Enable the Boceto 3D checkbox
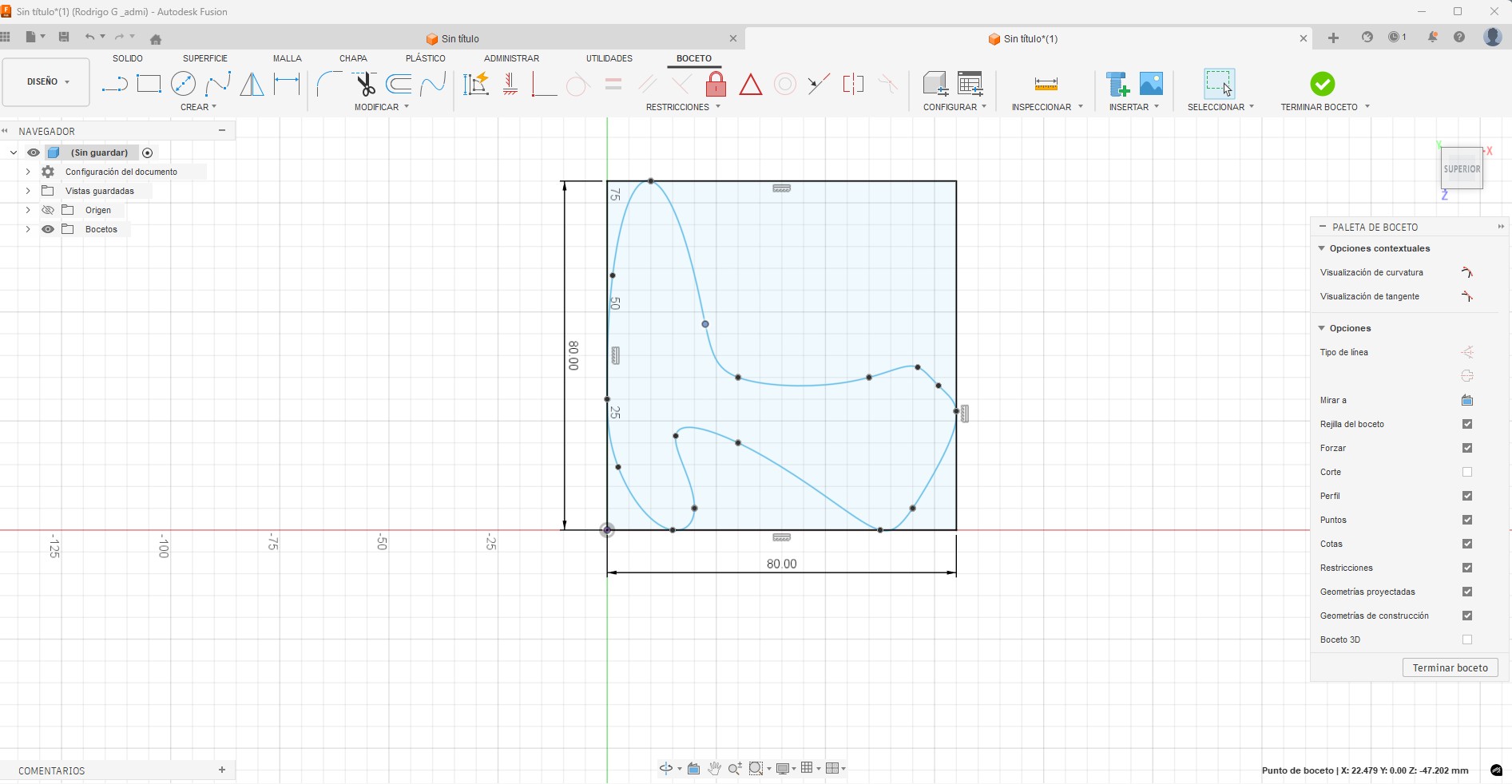The image size is (1512, 784). 1467,639
